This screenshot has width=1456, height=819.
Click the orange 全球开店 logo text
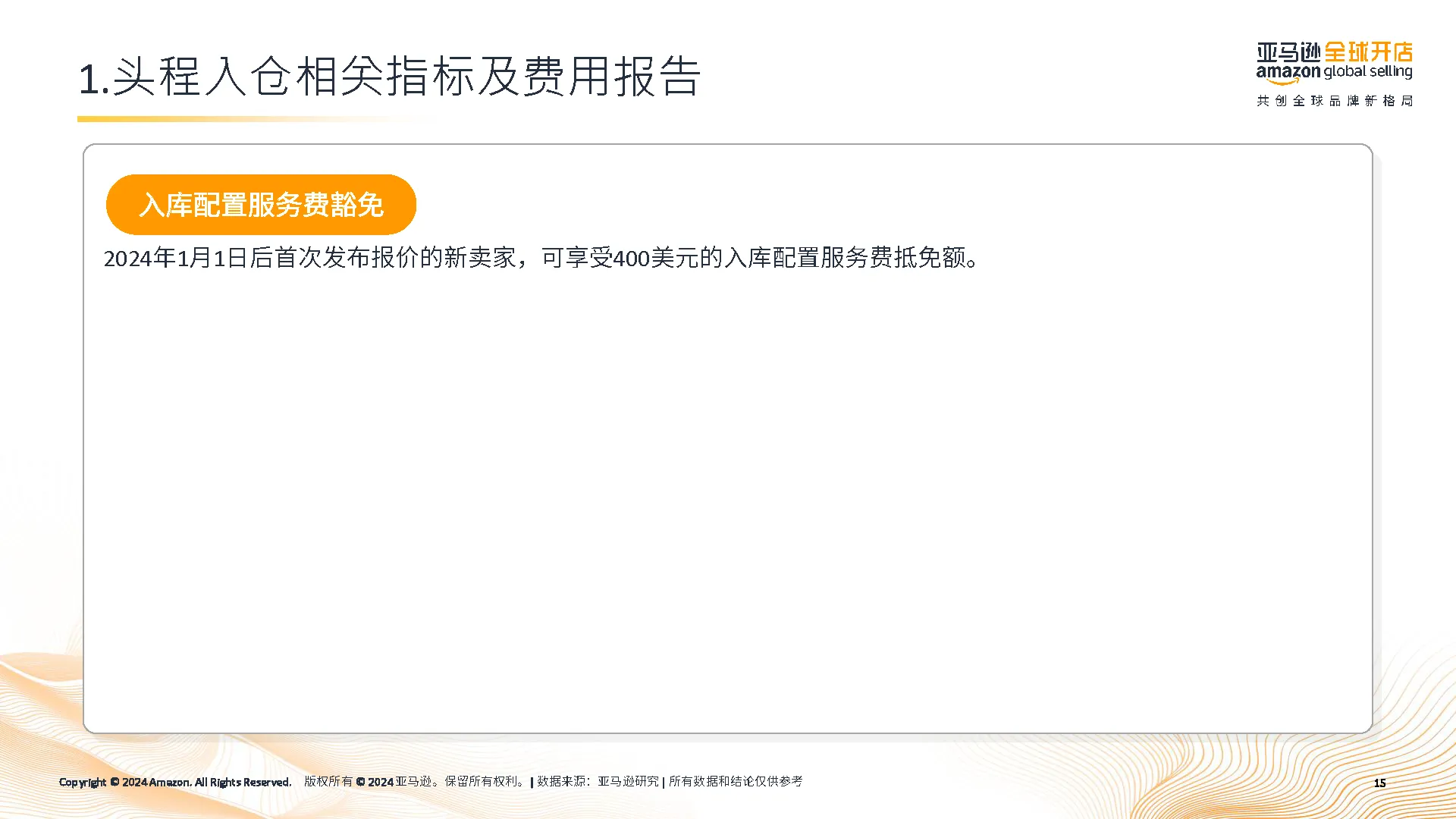1368,52
